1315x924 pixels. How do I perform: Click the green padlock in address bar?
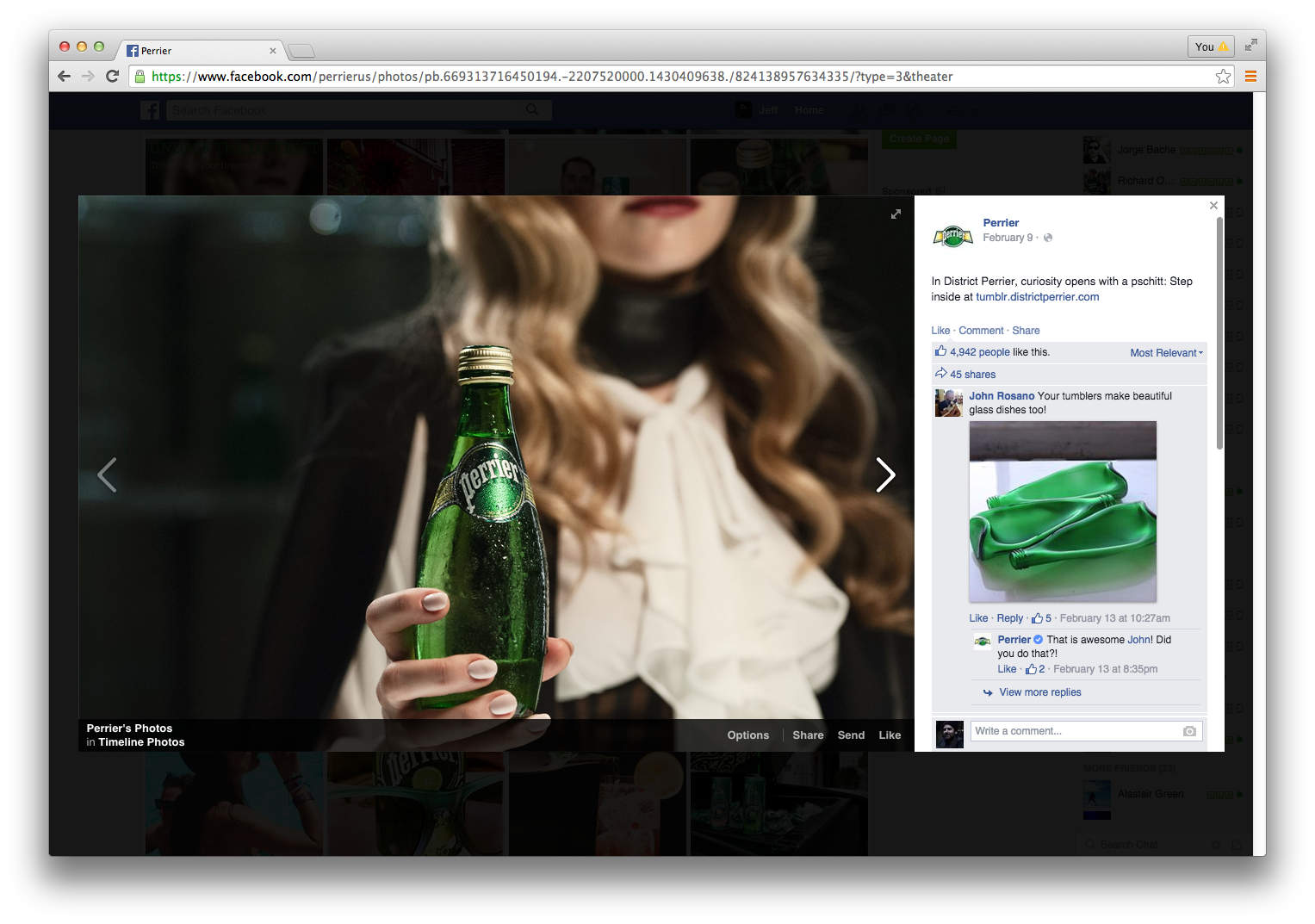(140, 77)
